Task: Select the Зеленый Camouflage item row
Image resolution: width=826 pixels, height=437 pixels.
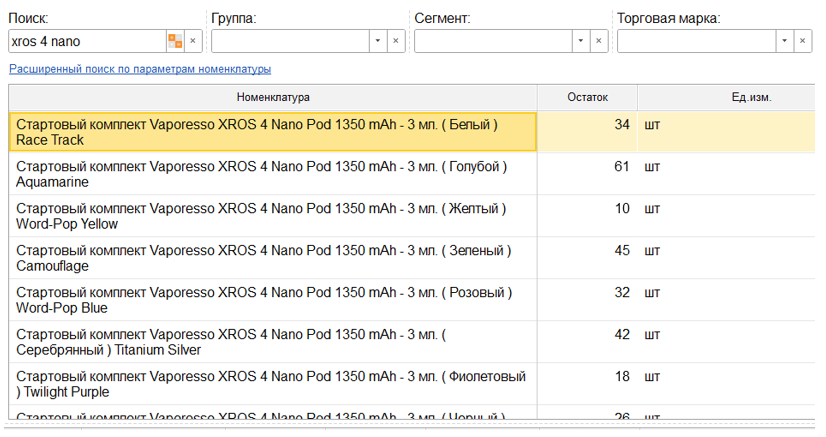Action: pyautogui.click(x=272, y=258)
